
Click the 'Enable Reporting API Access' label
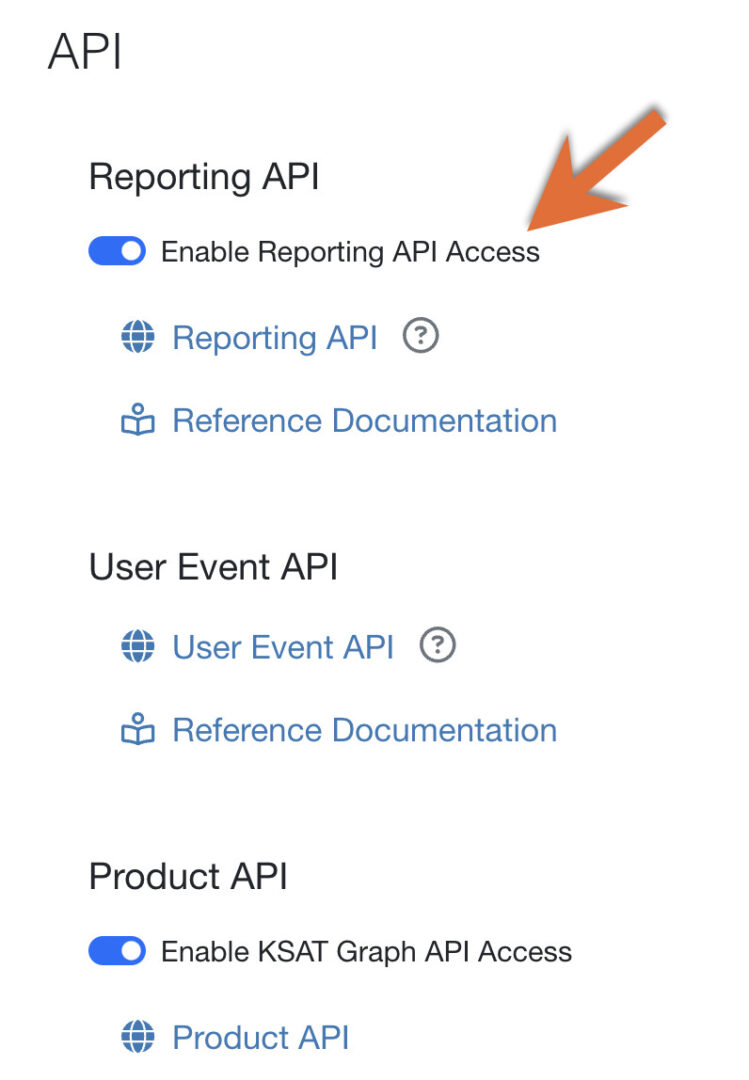(350, 253)
